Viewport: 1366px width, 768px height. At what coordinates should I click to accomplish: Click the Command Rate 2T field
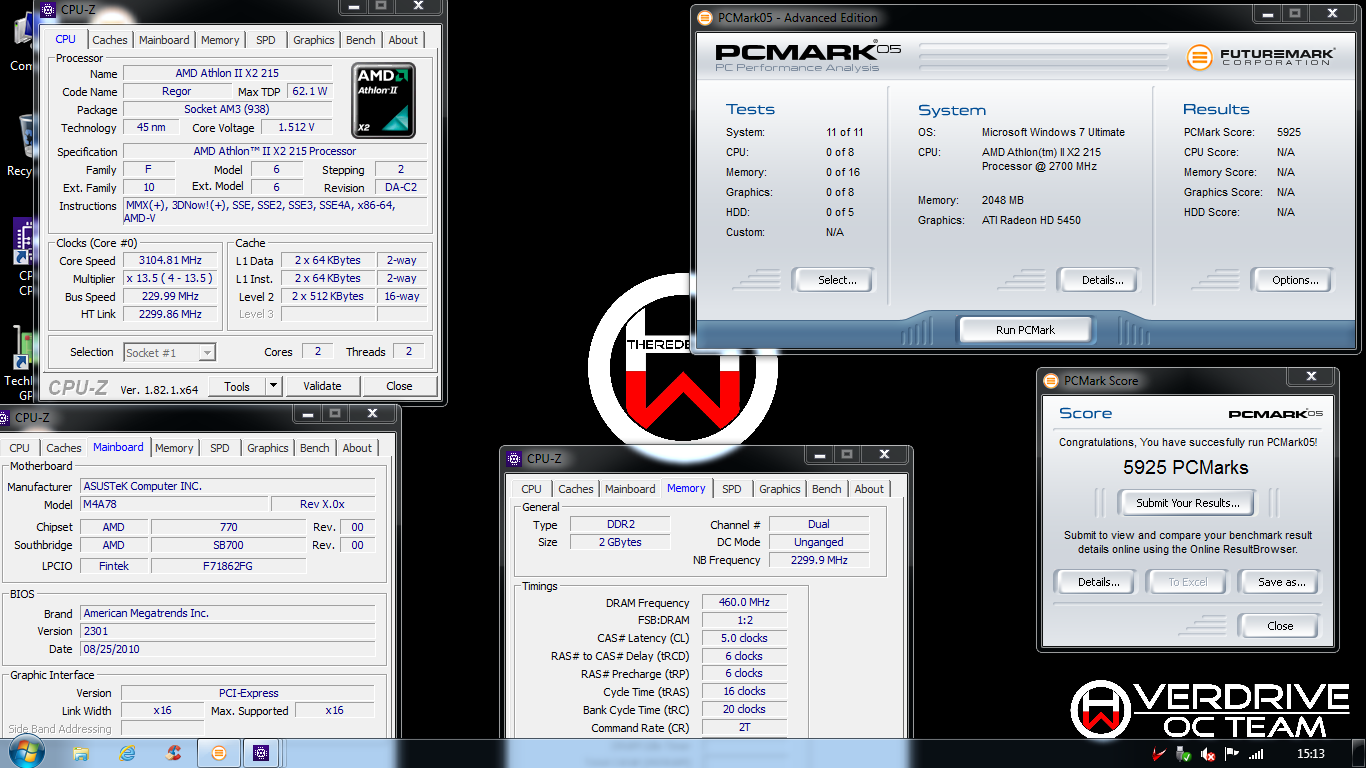point(744,728)
